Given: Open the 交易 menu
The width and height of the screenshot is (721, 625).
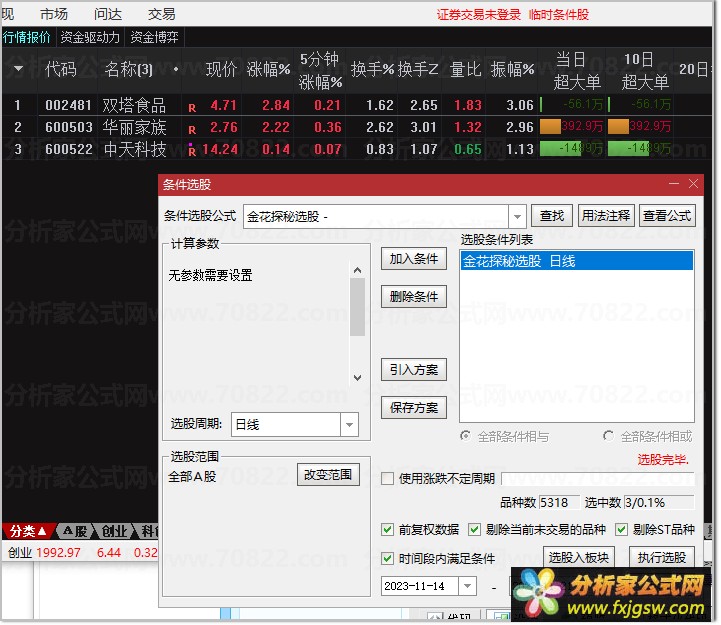Looking at the screenshot, I should pyautogui.click(x=161, y=14).
